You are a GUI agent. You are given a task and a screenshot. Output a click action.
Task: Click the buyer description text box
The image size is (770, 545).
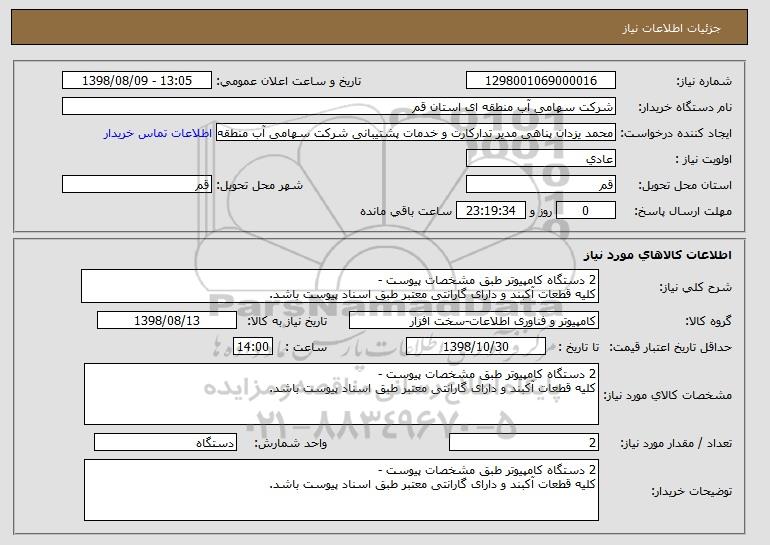341,490
